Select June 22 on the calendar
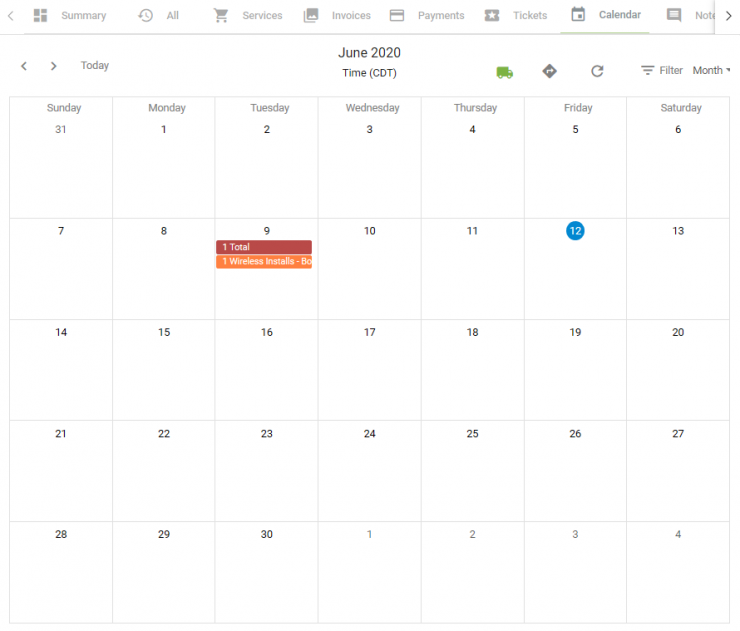The width and height of the screenshot is (740, 631). [164, 434]
